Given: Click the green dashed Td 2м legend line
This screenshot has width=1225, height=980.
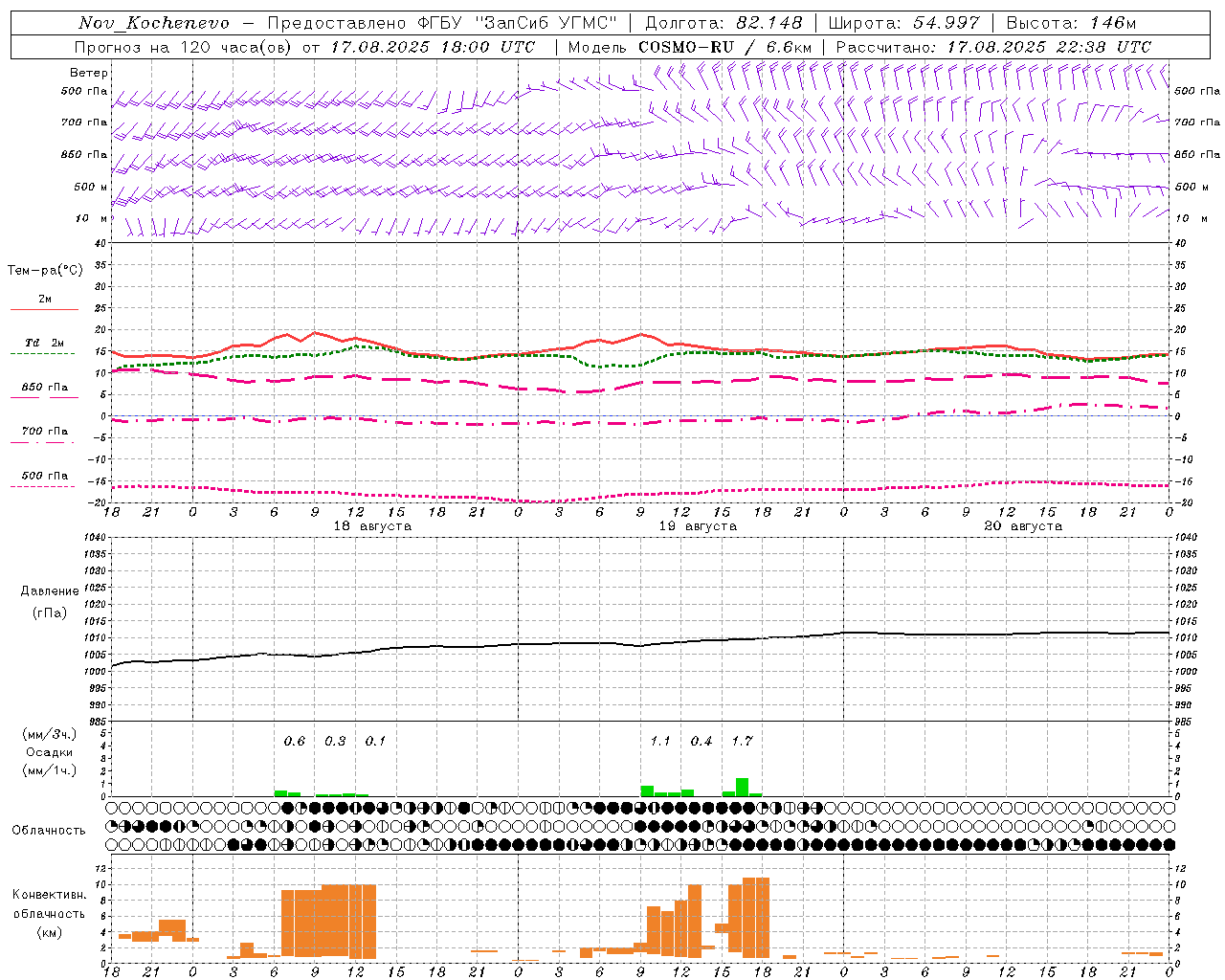Looking at the screenshot, I should pos(42,353).
